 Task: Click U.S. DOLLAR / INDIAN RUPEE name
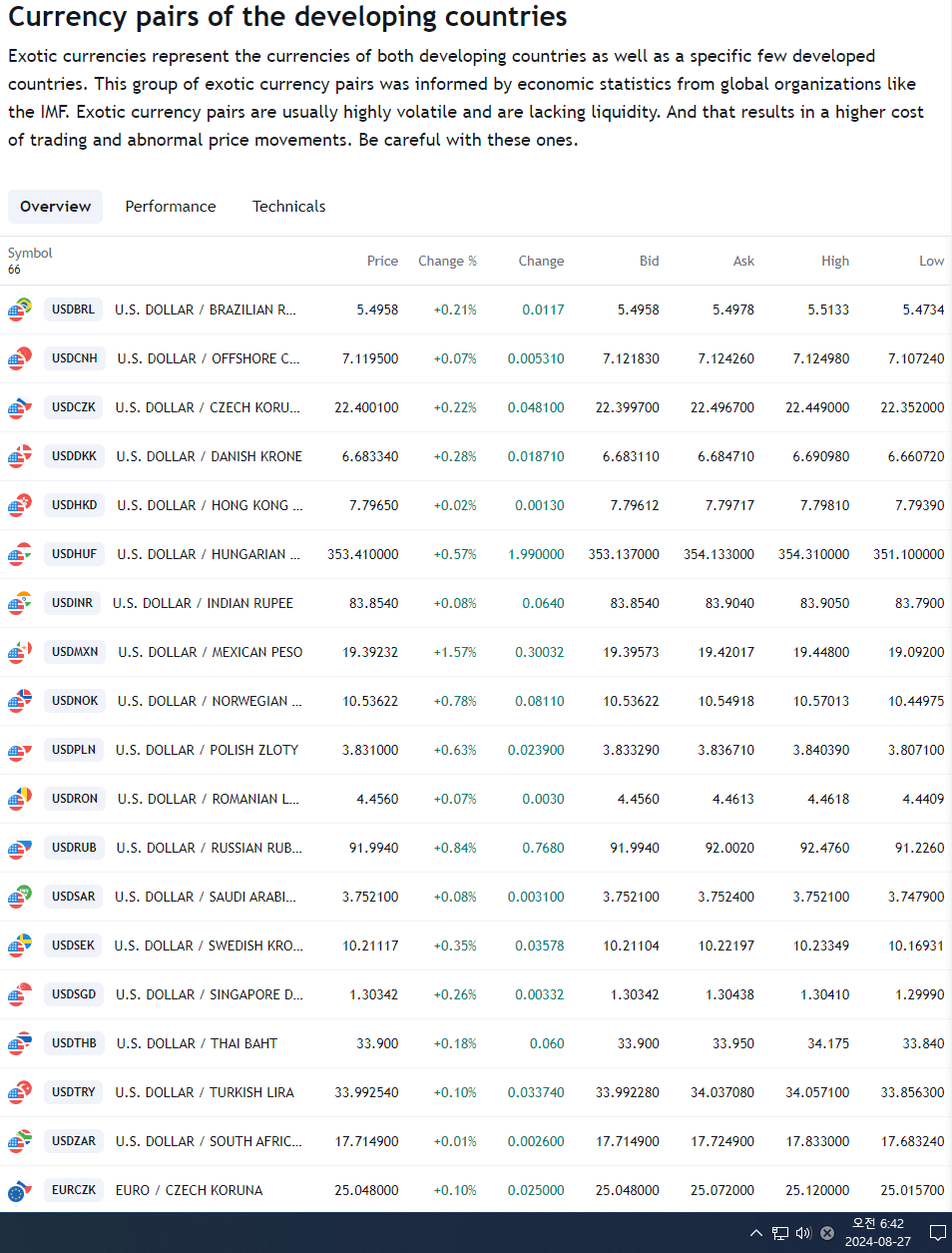pos(204,603)
